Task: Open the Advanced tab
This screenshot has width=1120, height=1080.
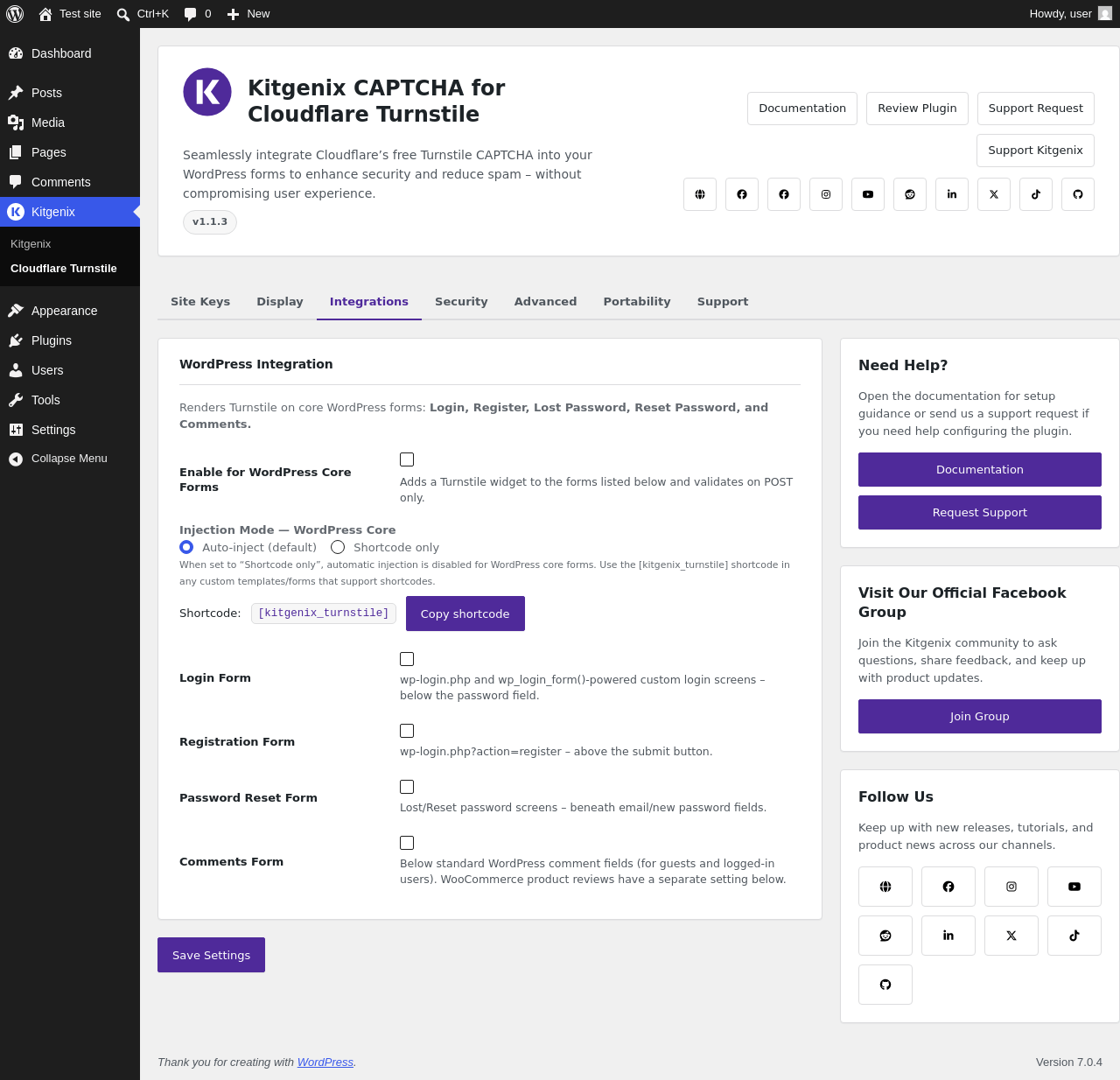Action: pyautogui.click(x=545, y=302)
